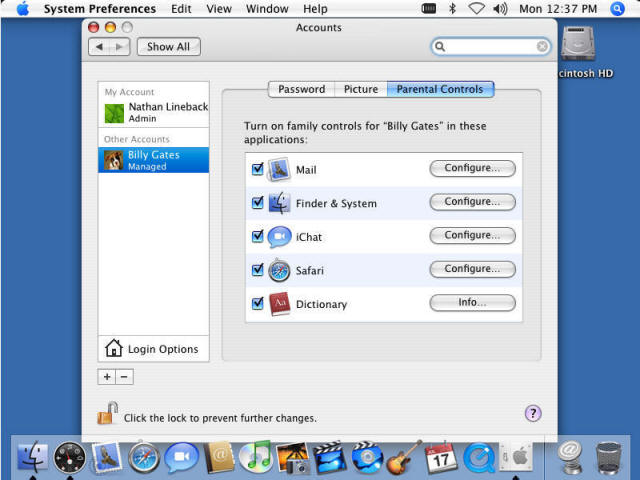Click Configure button for Safari
This screenshot has height=480, width=640.
472,269
